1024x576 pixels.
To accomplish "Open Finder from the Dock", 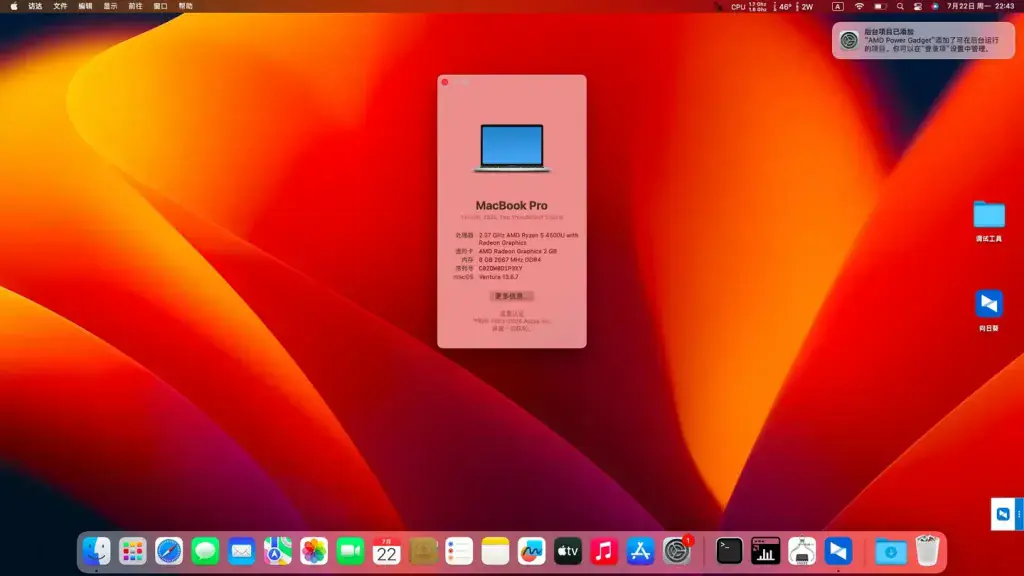I will pos(97,552).
